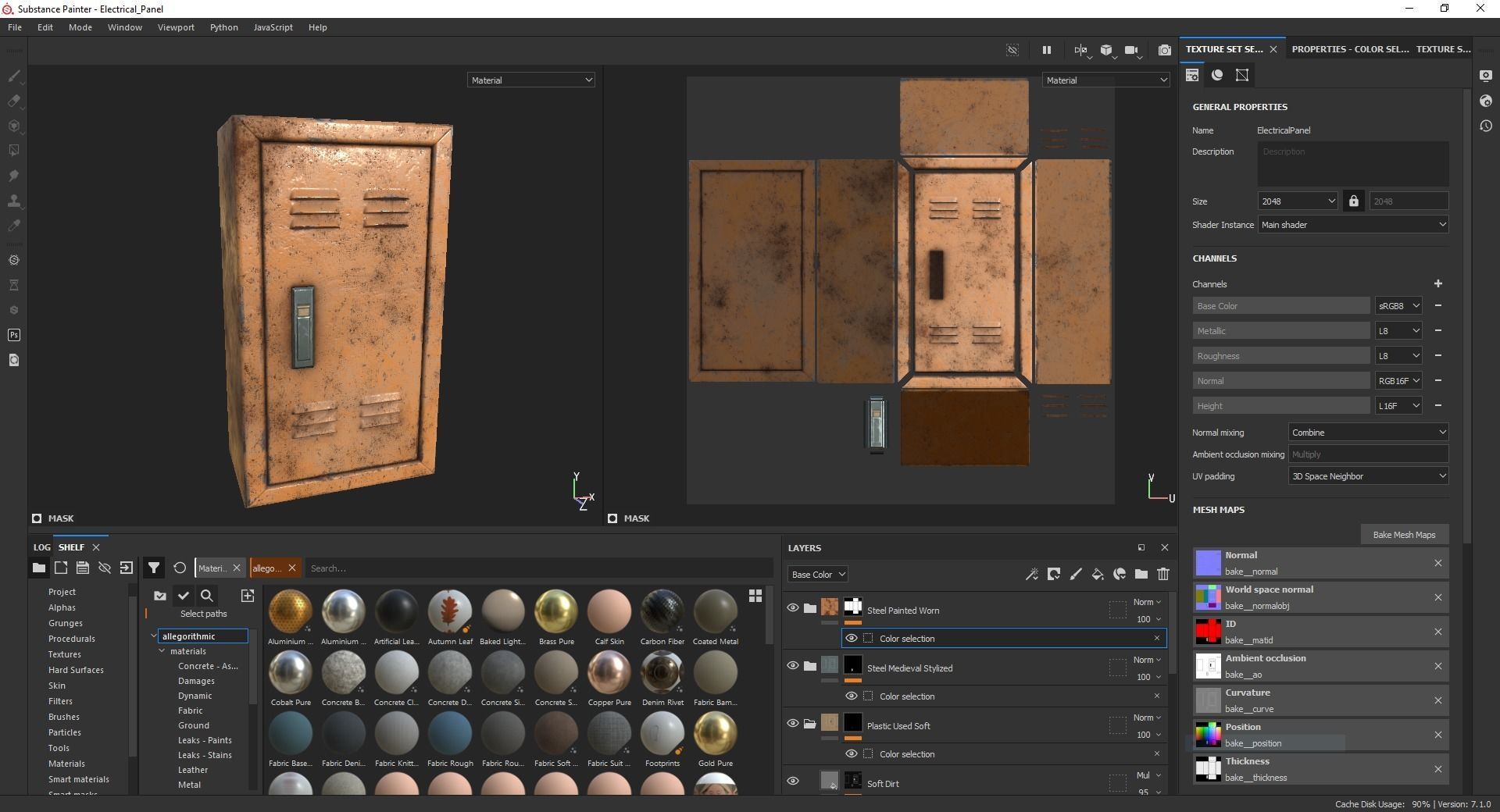Pick the Gold Pure material thumbnail
Image resolution: width=1500 pixels, height=812 pixels.
point(715,735)
